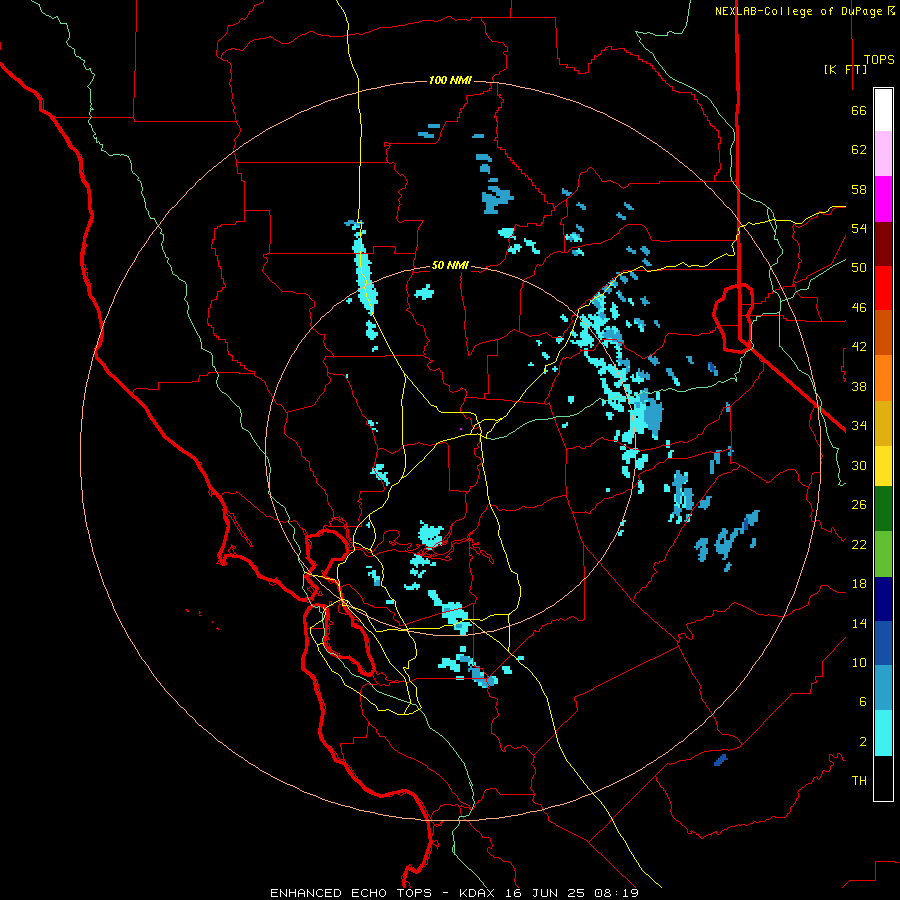Click the KDAX radar station identifier

pyautogui.click(x=479, y=893)
